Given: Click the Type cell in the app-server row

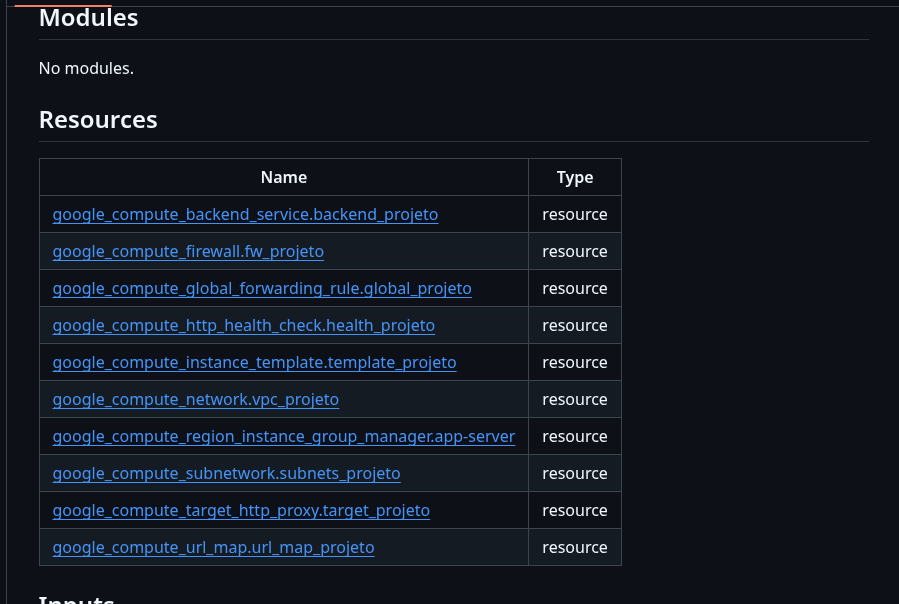Looking at the screenshot, I should coord(575,436).
